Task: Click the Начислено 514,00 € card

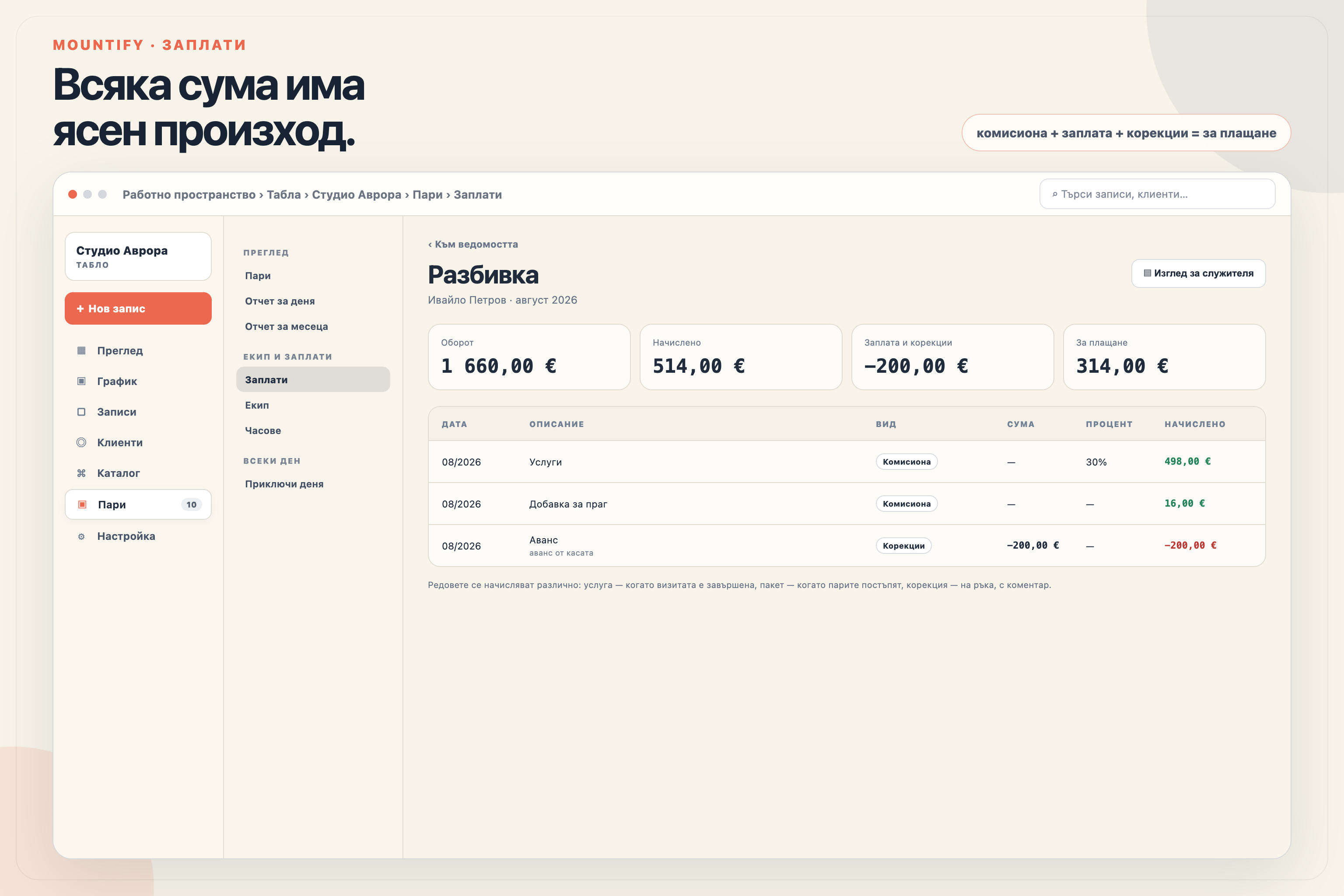Action: [741, 357]
